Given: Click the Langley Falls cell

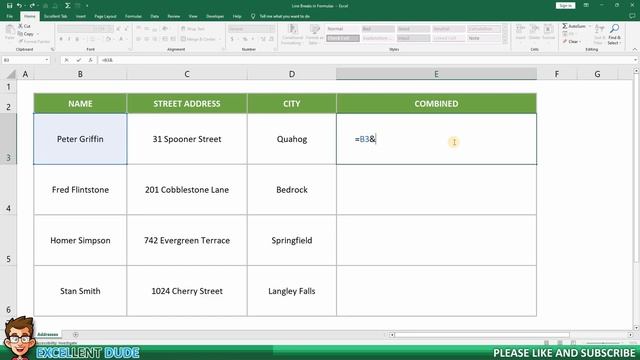Looking at the screenshot, I should click(292, 291).
